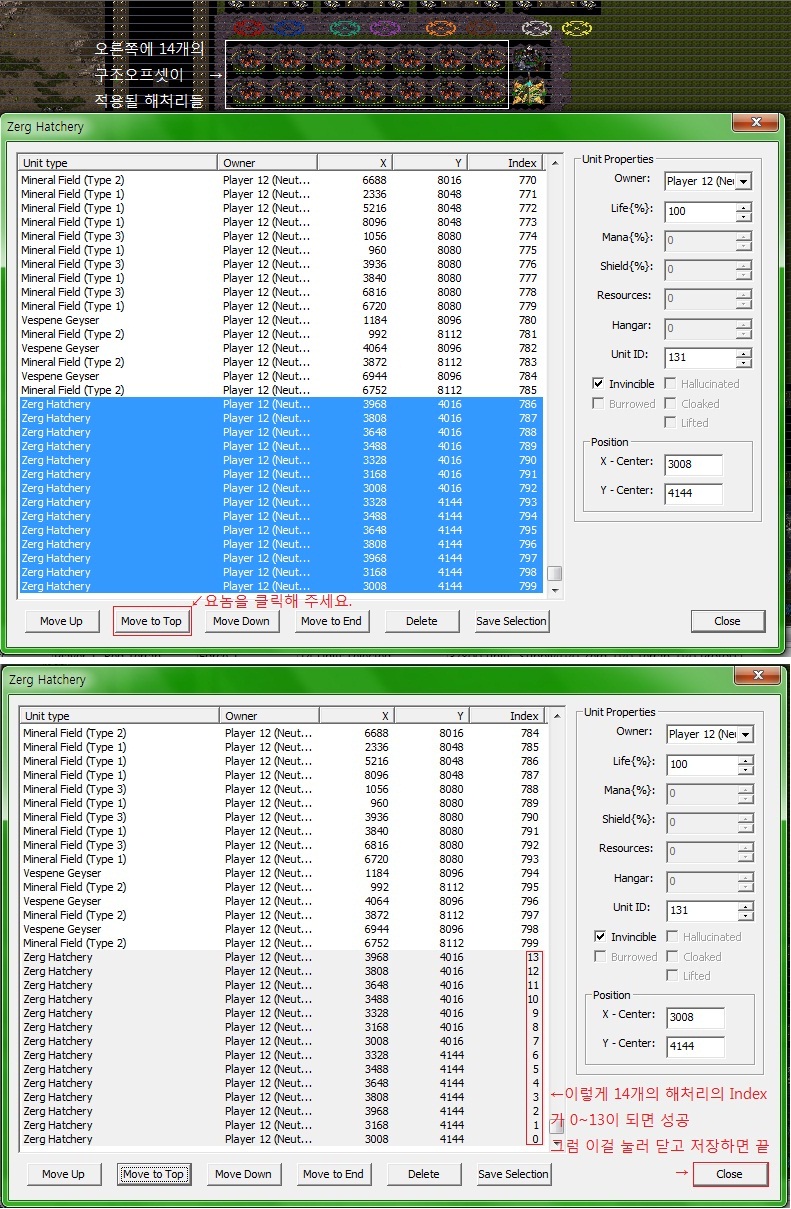Image resolution: width=791 pixels, height=1209 pixels.
Task: Click Move Down in lower dialog
Action: (x=243, y=1174)
